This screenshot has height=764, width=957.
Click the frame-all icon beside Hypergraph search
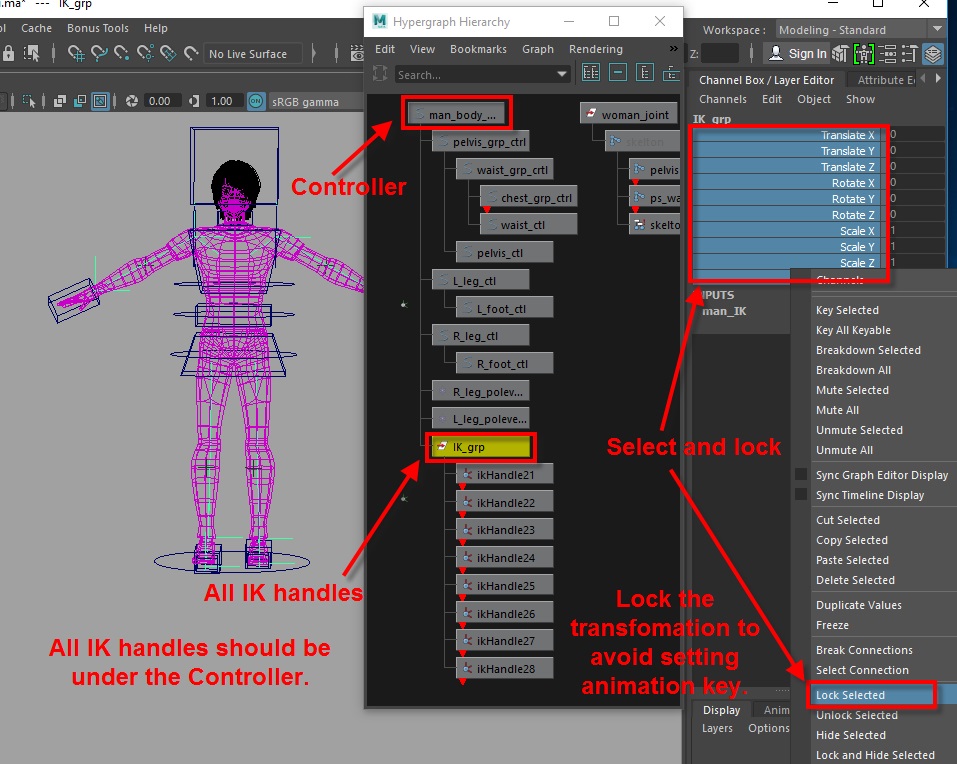(x=591, y=73)
